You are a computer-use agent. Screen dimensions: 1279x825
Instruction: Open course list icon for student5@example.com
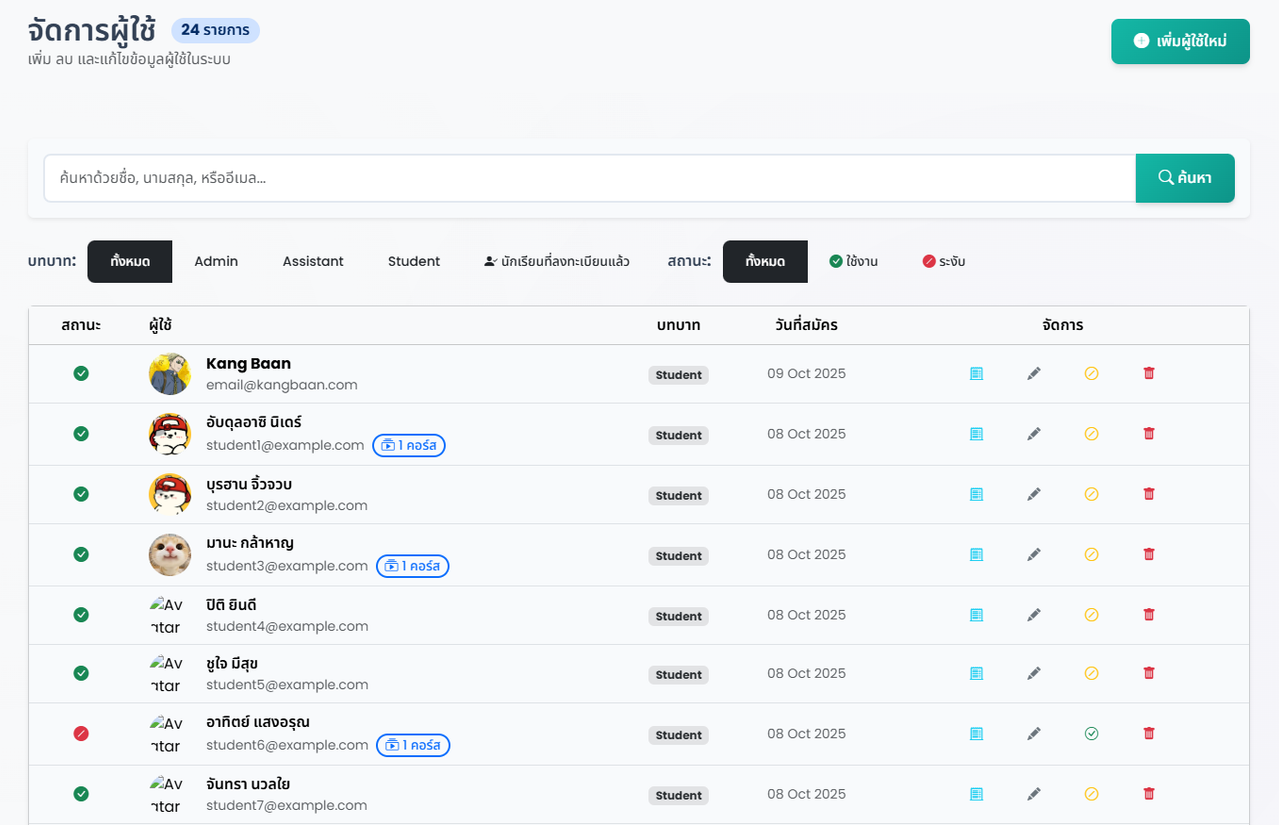[x=976, y=673]
